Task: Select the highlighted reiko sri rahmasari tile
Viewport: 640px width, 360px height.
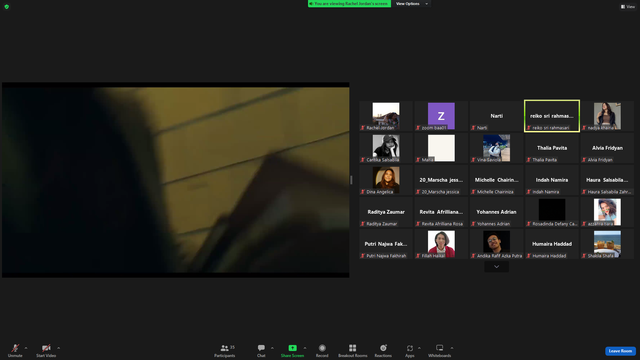Action: [x=552, y=116]
